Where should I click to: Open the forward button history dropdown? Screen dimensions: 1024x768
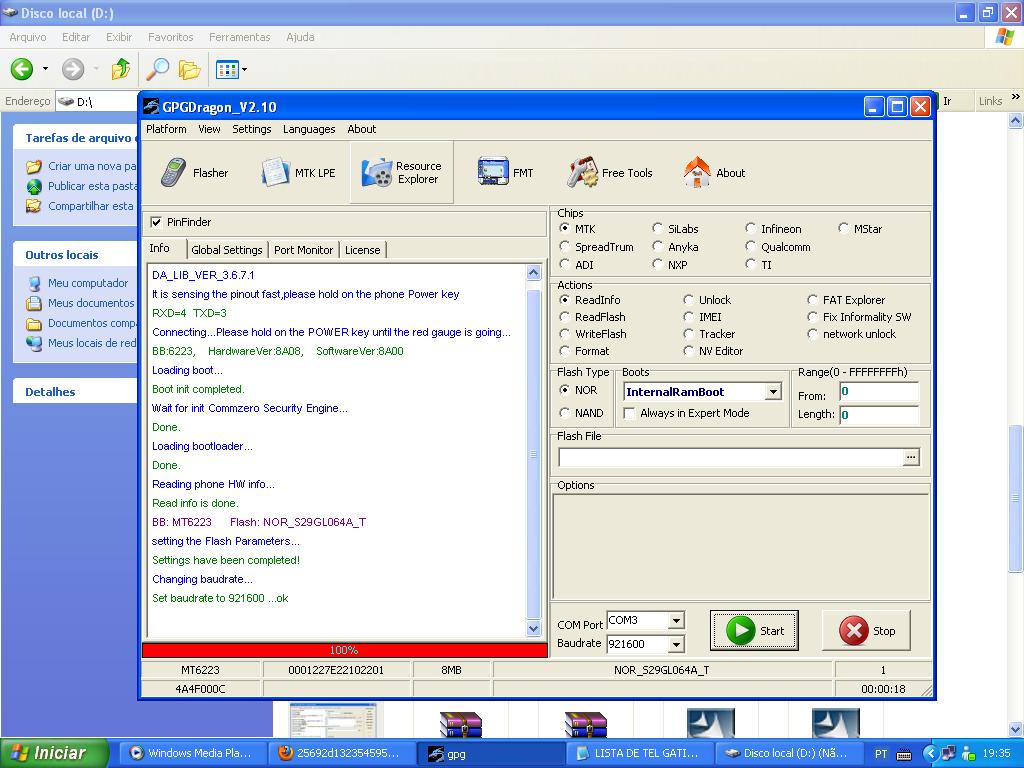(96, 69)
